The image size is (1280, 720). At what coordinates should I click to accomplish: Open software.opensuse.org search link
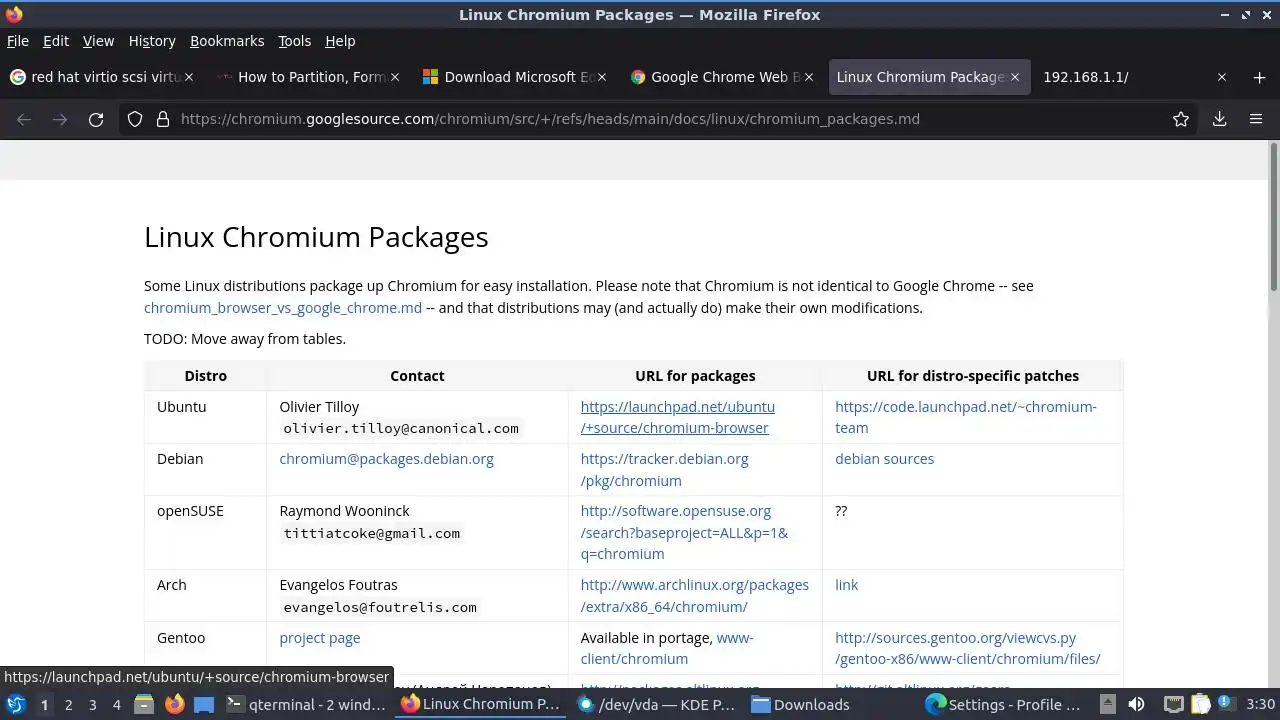click(x=684, y=532)
